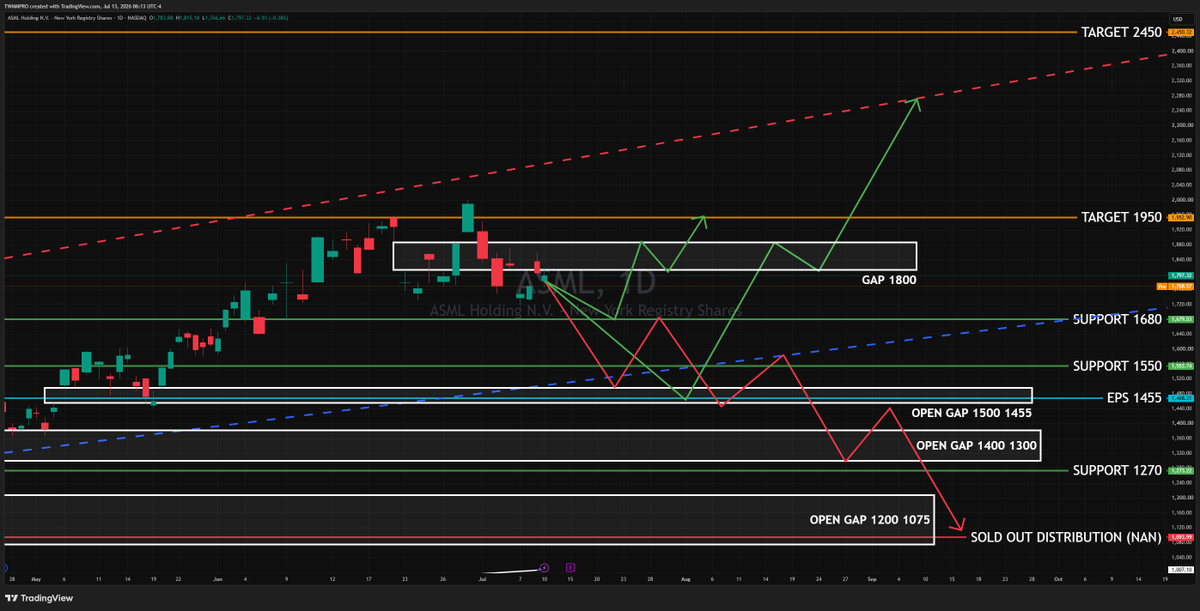Open the earnings E marker on timeline

(570, 566)
